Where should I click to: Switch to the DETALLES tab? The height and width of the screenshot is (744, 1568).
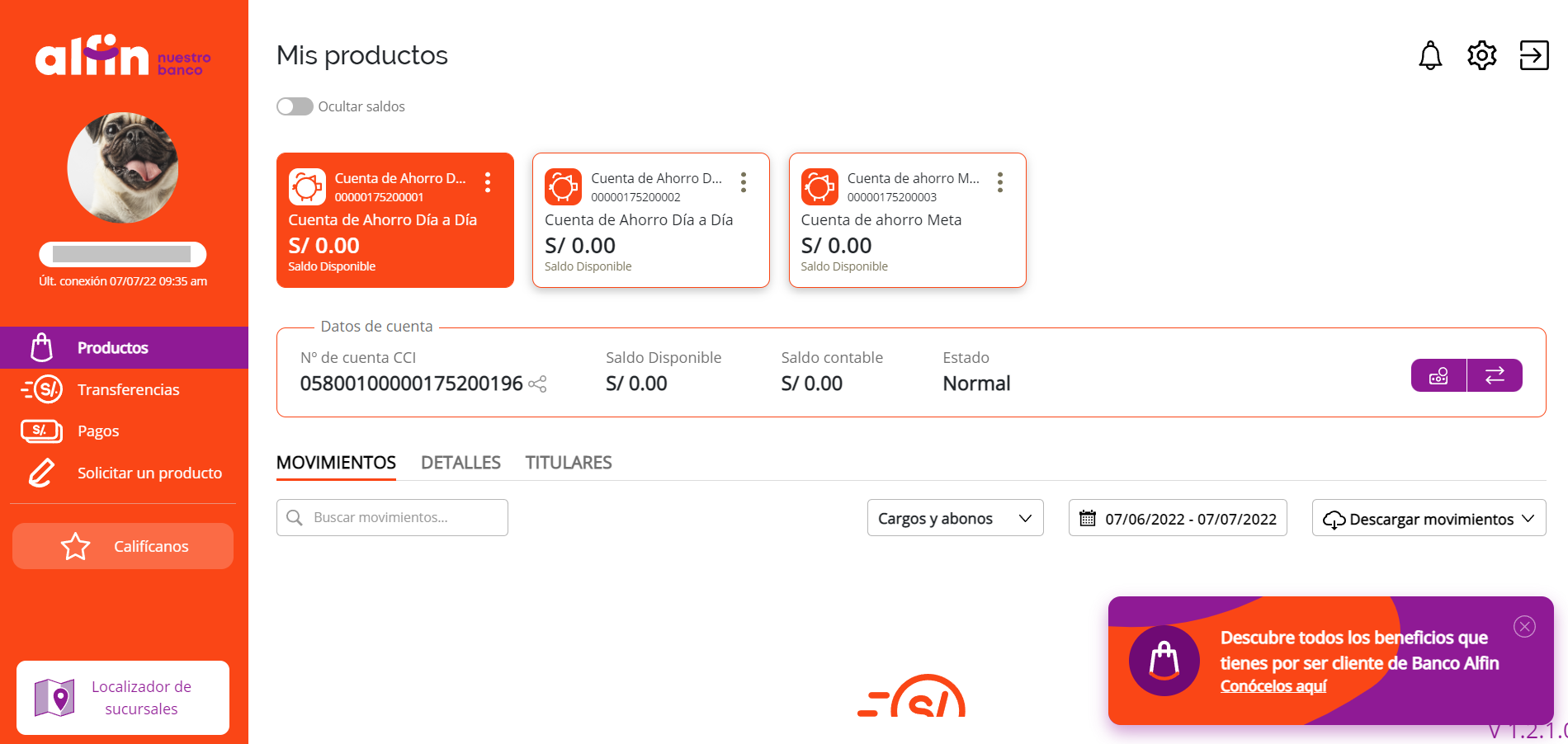pos(460,463)
